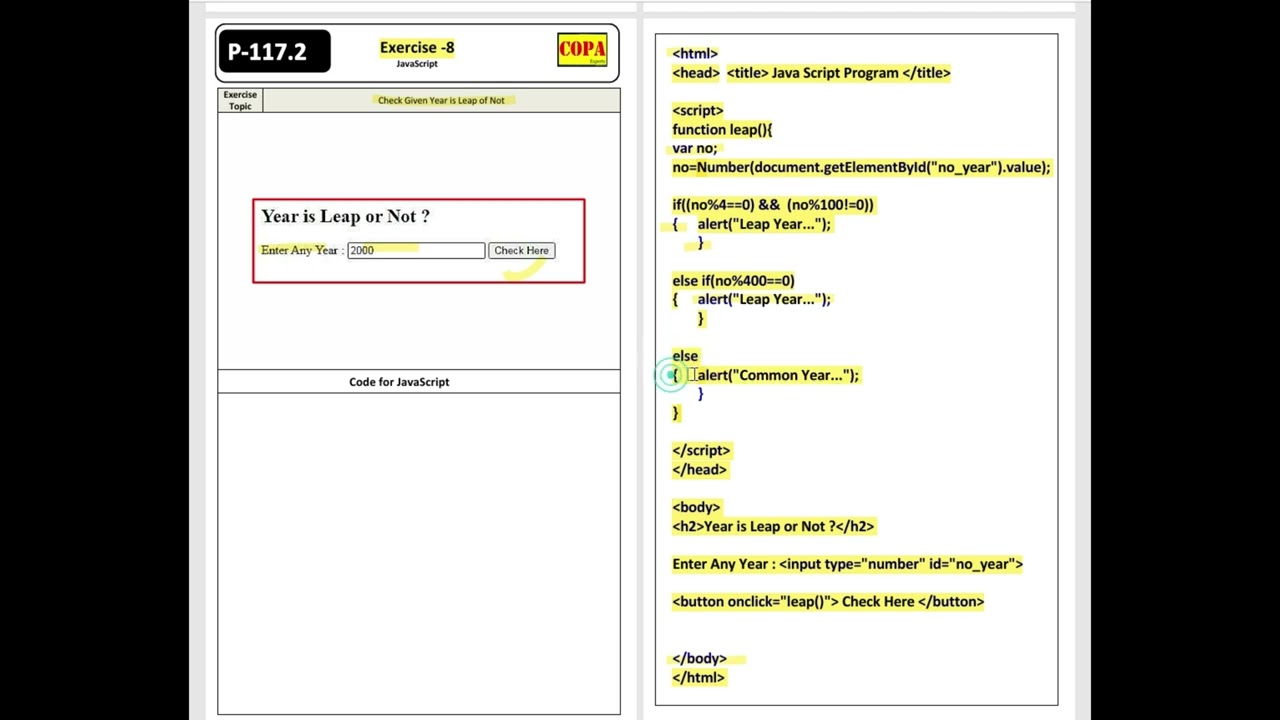This screenshot has height=720, width=1280.
Task: Click the Enter Any Year input field
Action: (x=416, y=250)
